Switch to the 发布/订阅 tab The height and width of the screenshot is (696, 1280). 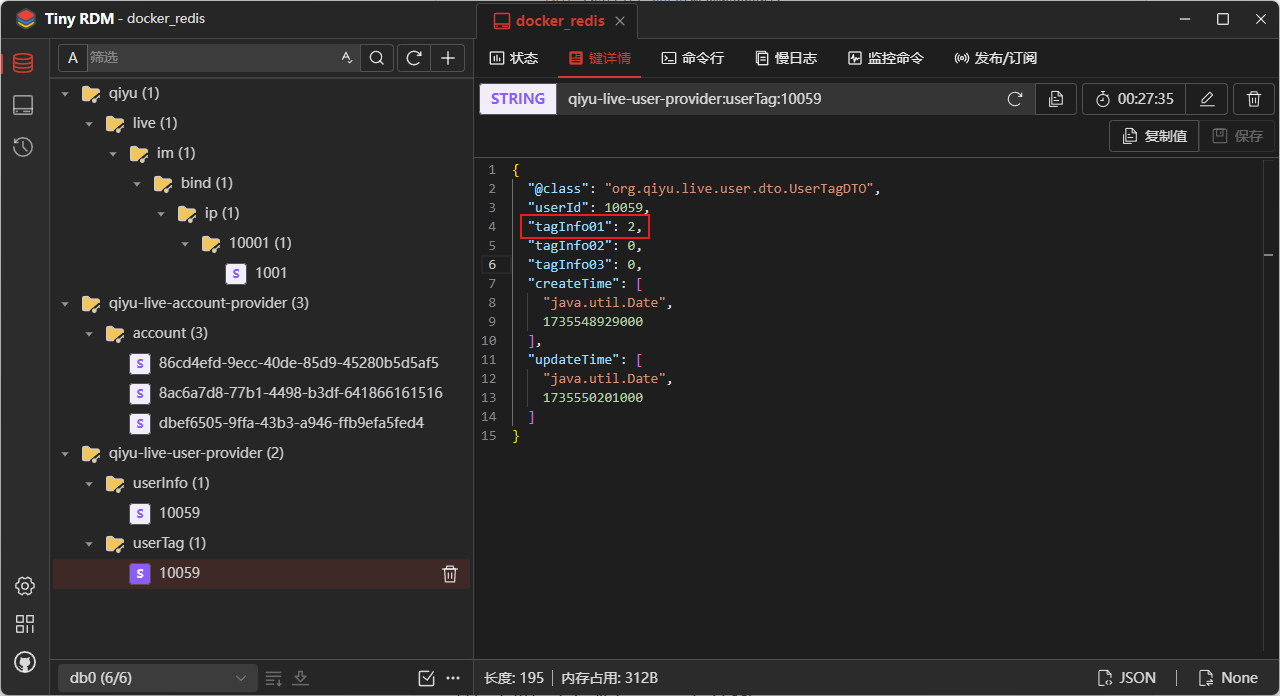(x=995, y=58)
